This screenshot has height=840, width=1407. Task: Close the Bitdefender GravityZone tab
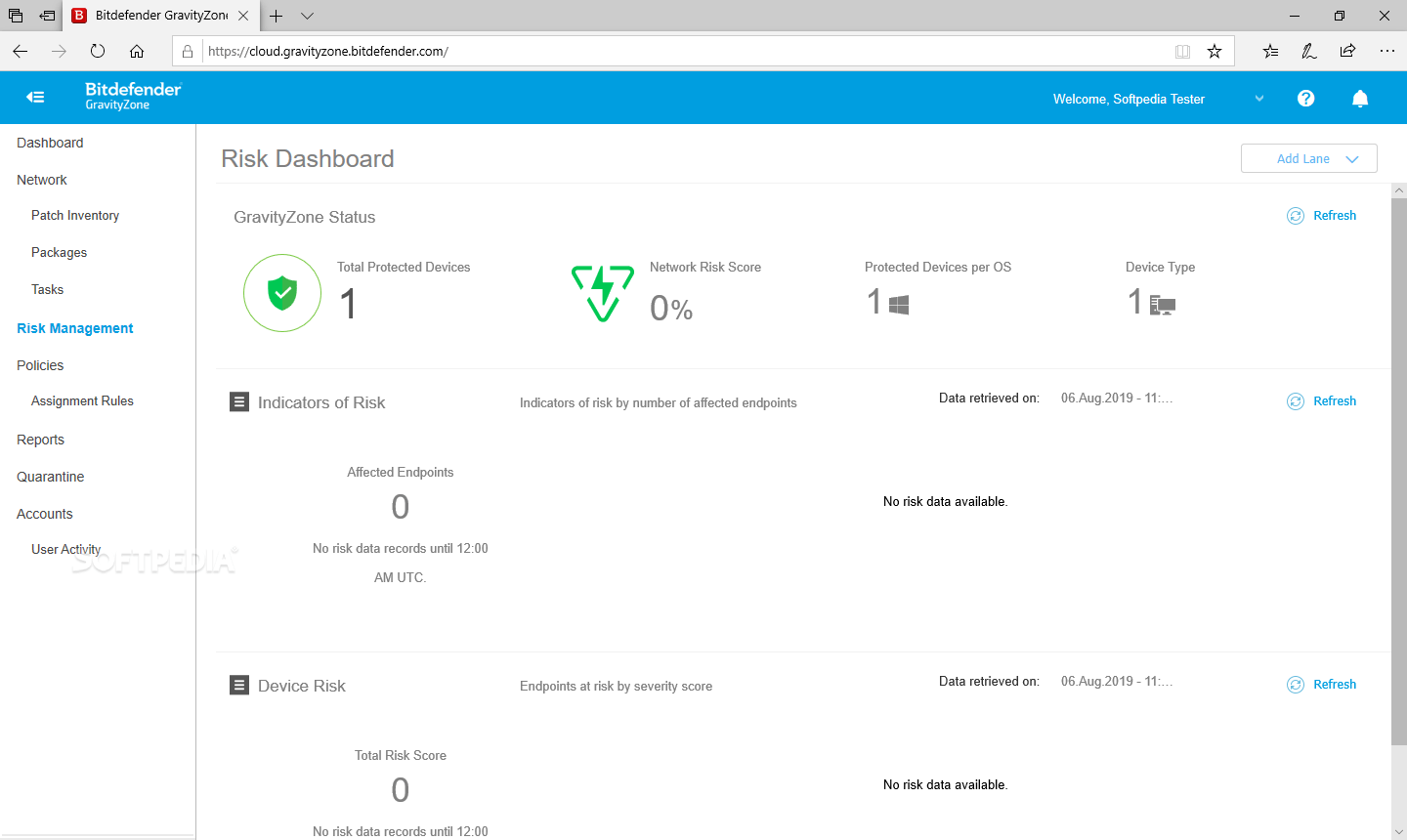click(x=243, y=16)
